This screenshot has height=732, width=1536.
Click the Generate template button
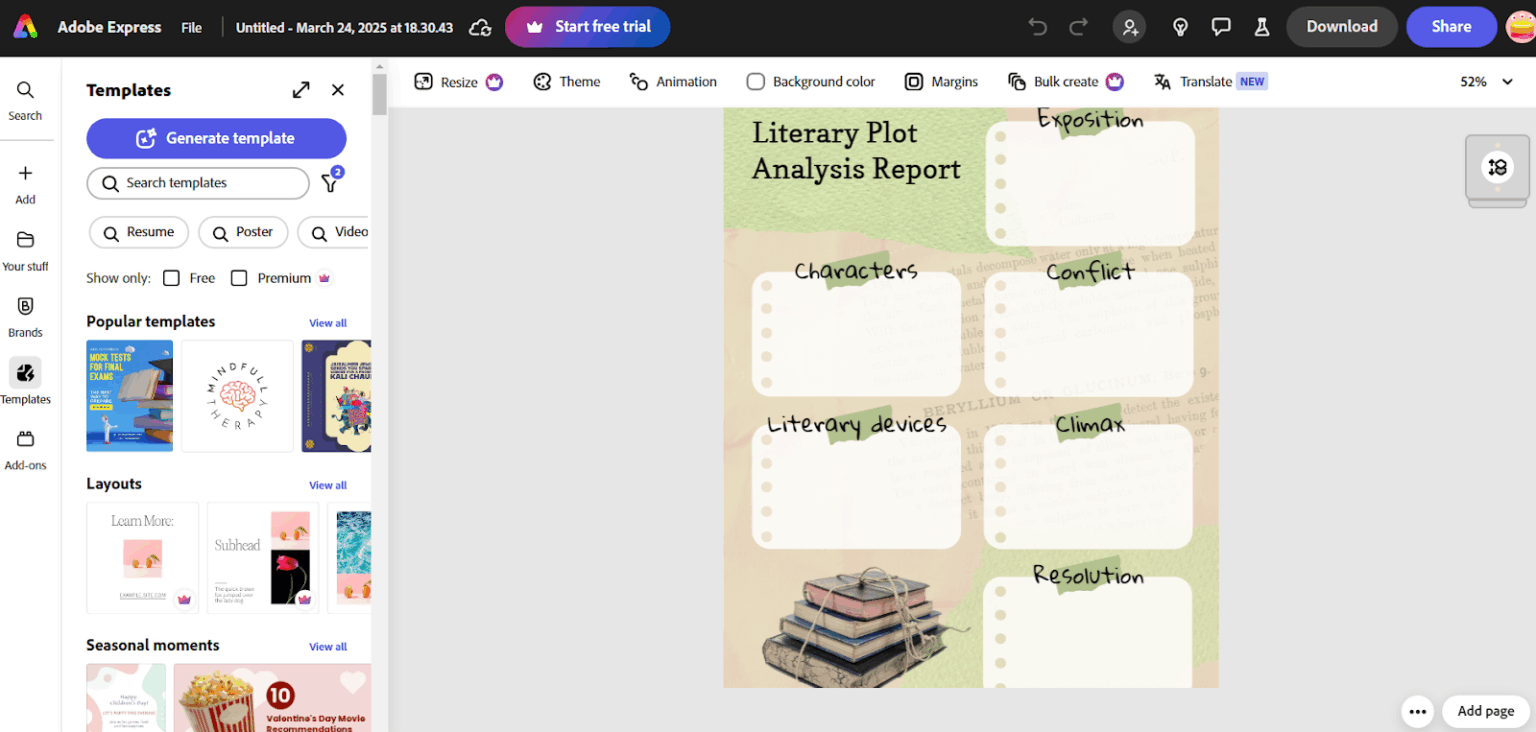click(216, 138)
